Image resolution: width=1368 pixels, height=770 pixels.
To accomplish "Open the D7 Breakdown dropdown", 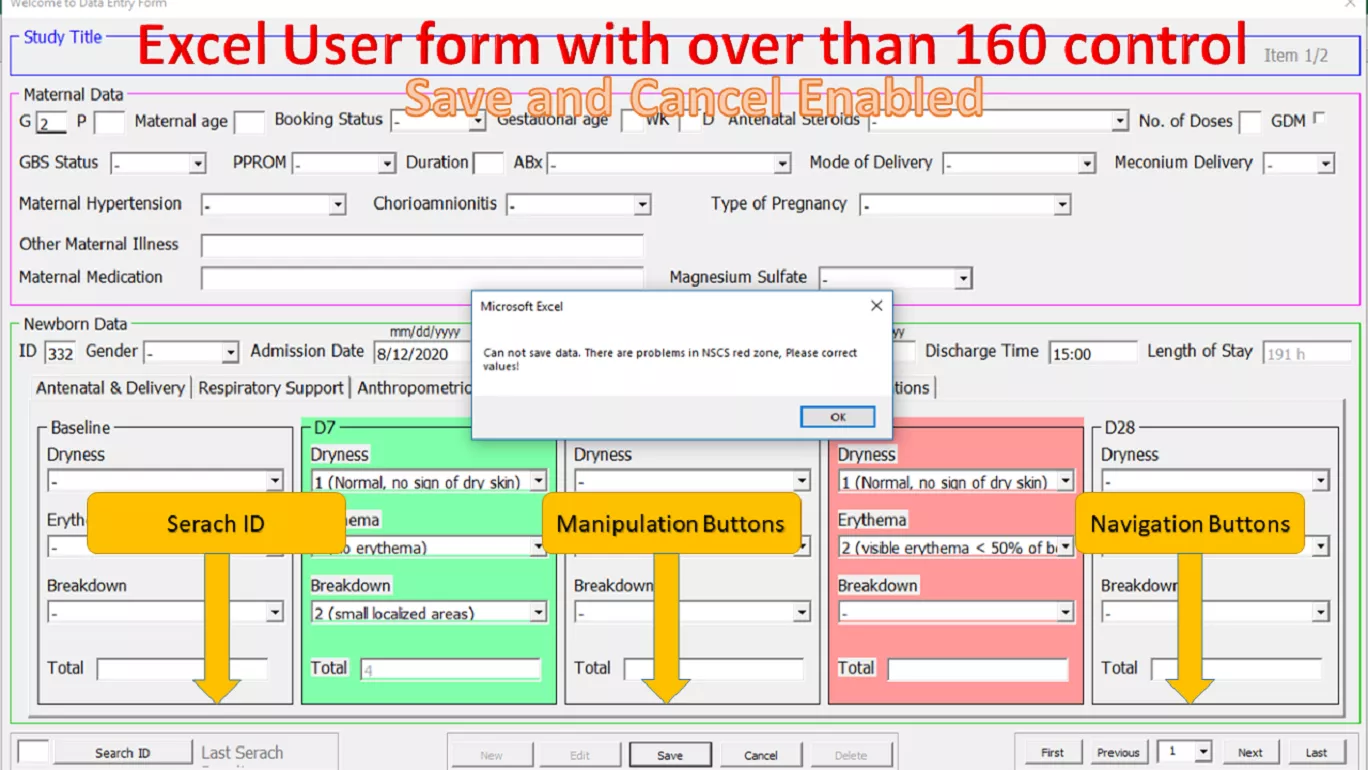I will [x=538, y=613].
